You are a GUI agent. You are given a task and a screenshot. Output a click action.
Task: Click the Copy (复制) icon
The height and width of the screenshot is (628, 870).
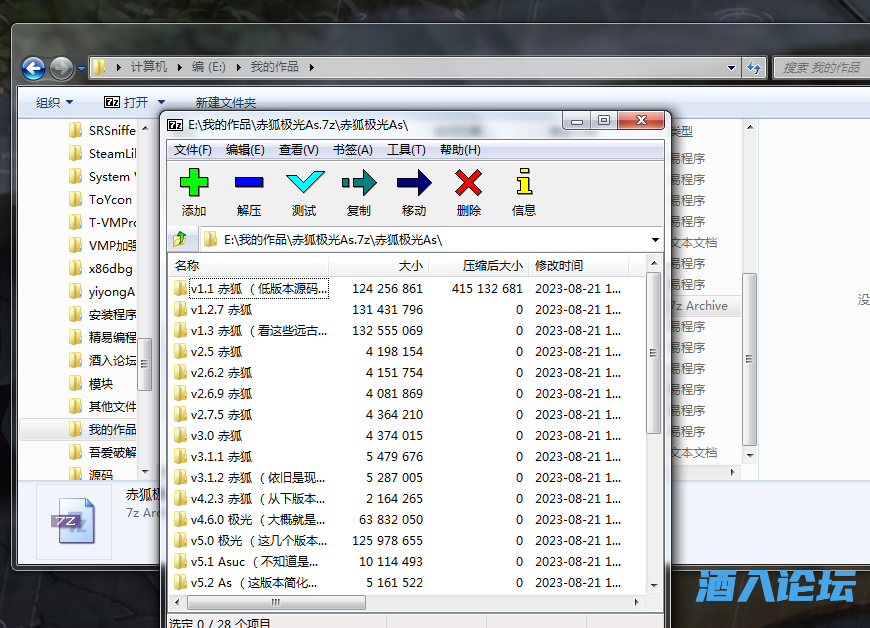click(359, 185)
